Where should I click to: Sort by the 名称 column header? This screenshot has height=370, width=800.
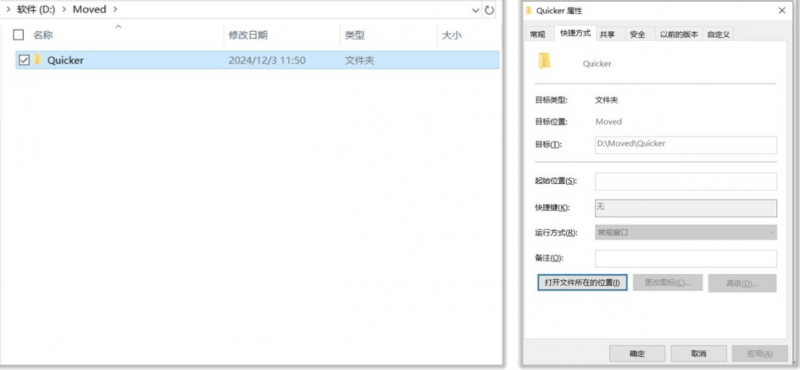click(x=43, y=35)
